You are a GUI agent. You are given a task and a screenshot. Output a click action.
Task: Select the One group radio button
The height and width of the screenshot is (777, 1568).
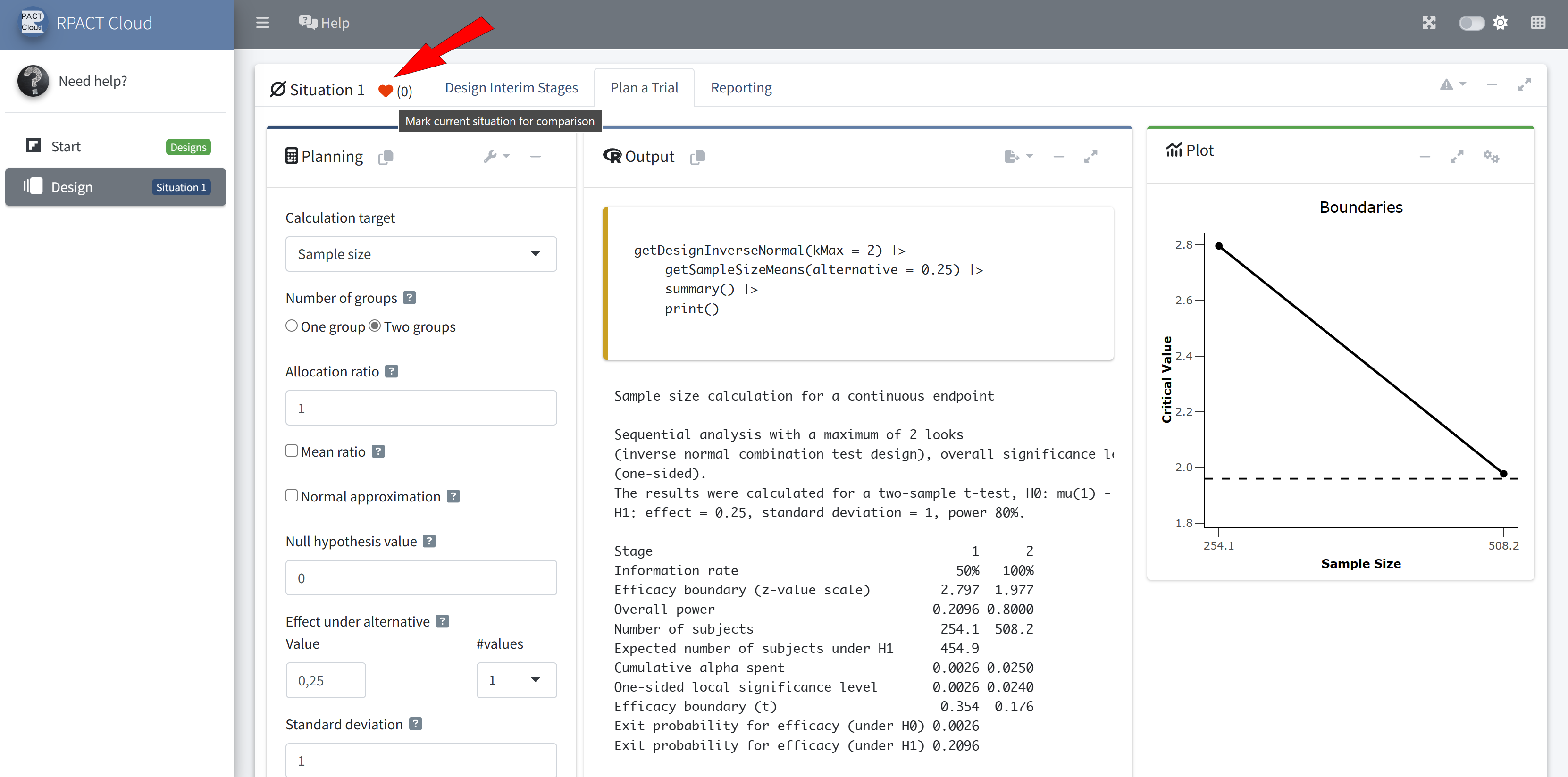[x=292, y=326]
